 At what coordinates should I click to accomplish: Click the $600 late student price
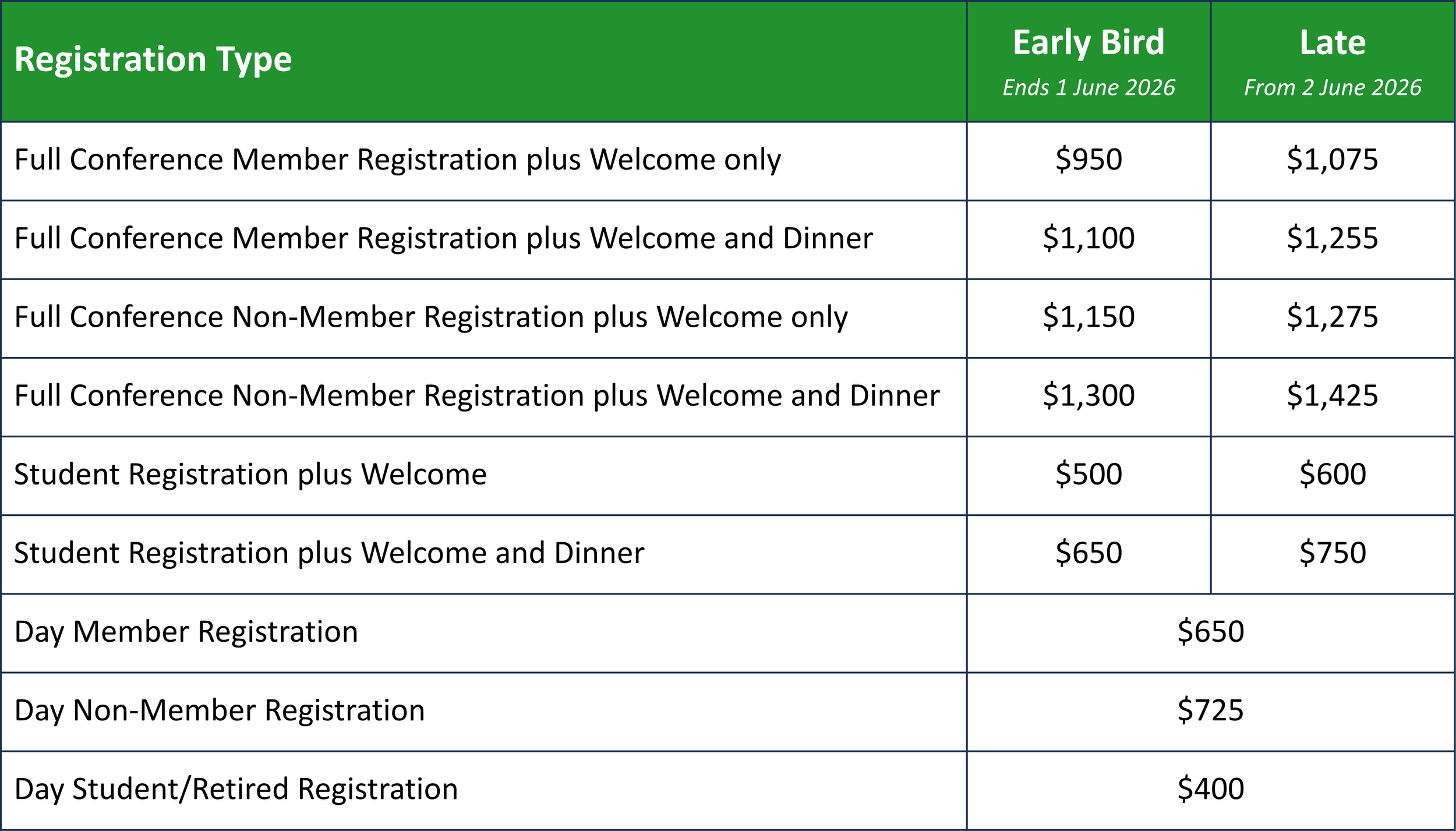pyautogui.click(x=1333, y=474)
